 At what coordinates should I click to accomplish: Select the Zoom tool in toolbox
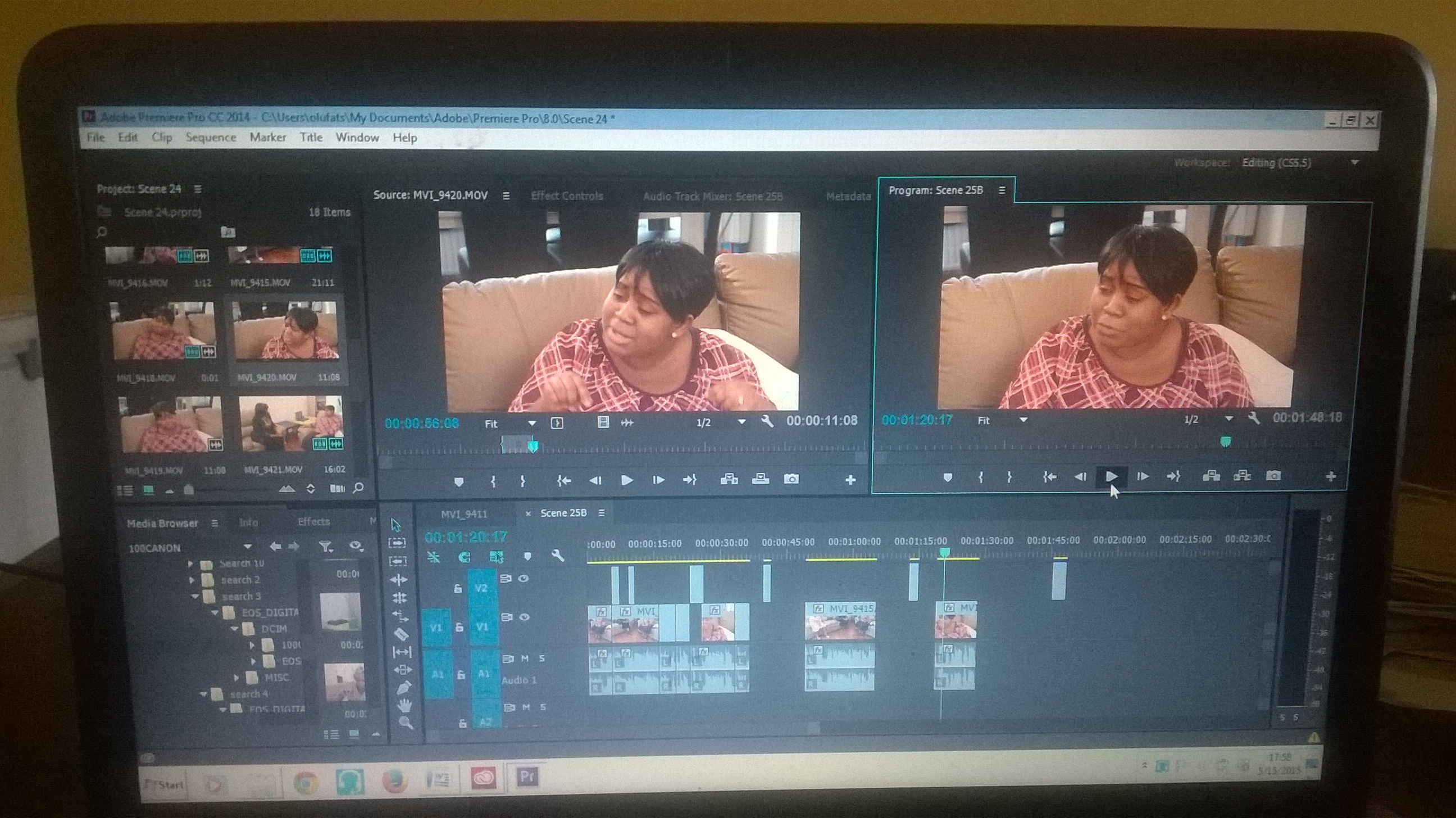405,722
